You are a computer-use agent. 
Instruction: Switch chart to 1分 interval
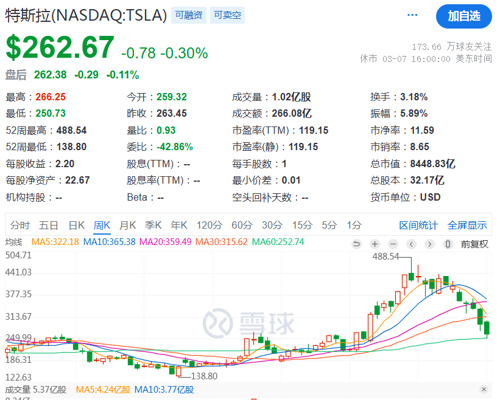(354, 225)
